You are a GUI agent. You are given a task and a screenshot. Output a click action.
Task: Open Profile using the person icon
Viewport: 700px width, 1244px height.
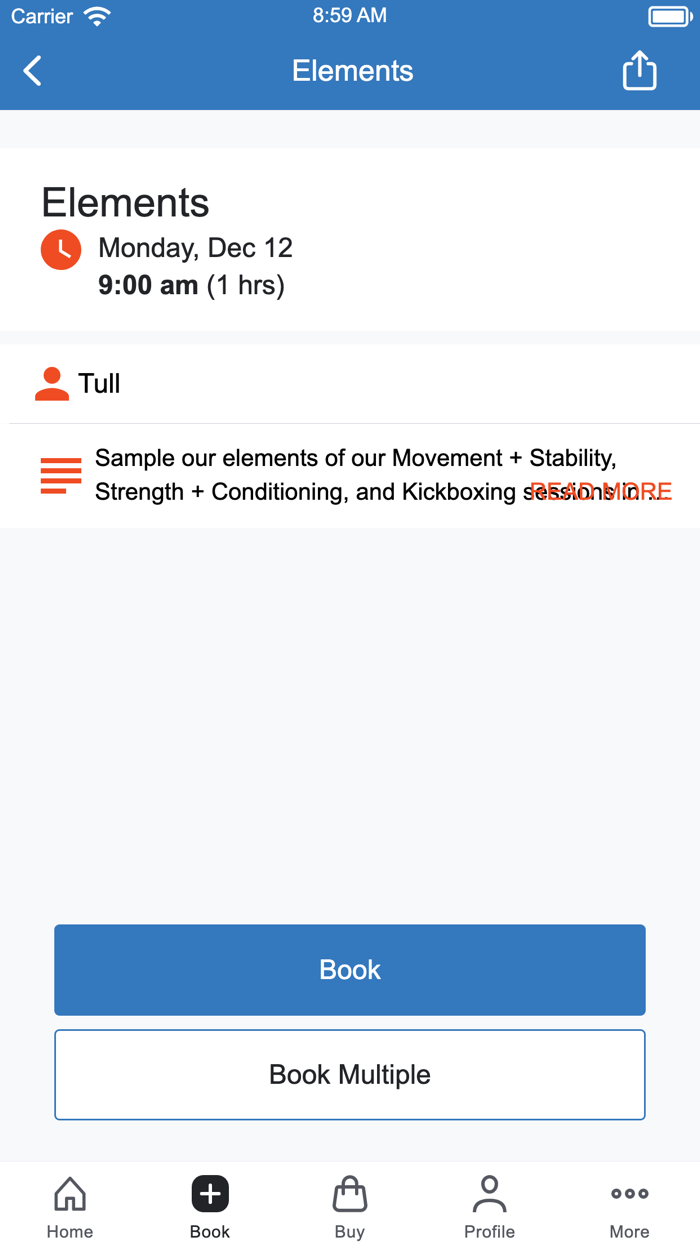click(x=489, y=1192)
